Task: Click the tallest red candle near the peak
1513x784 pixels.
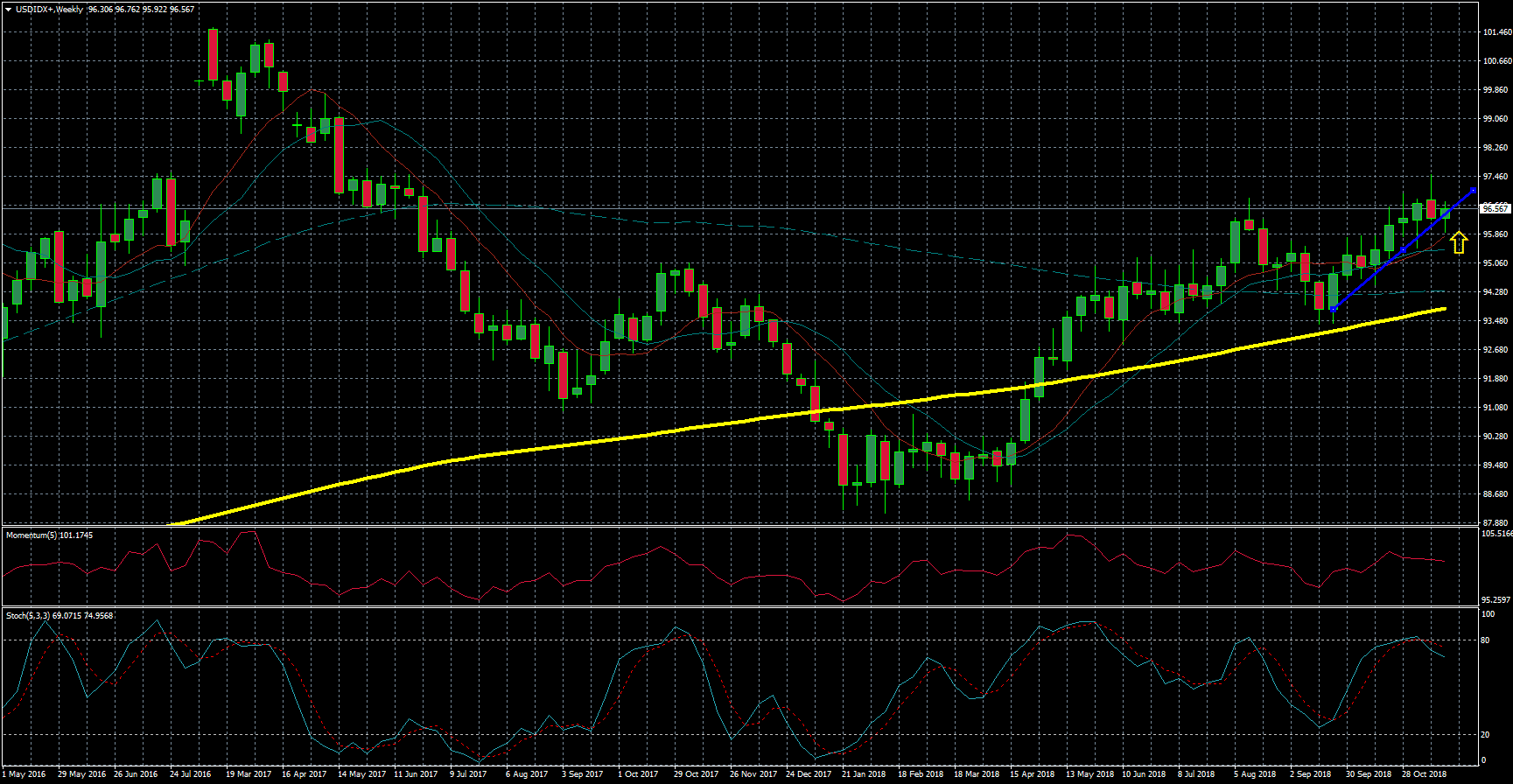Action: 213,54
